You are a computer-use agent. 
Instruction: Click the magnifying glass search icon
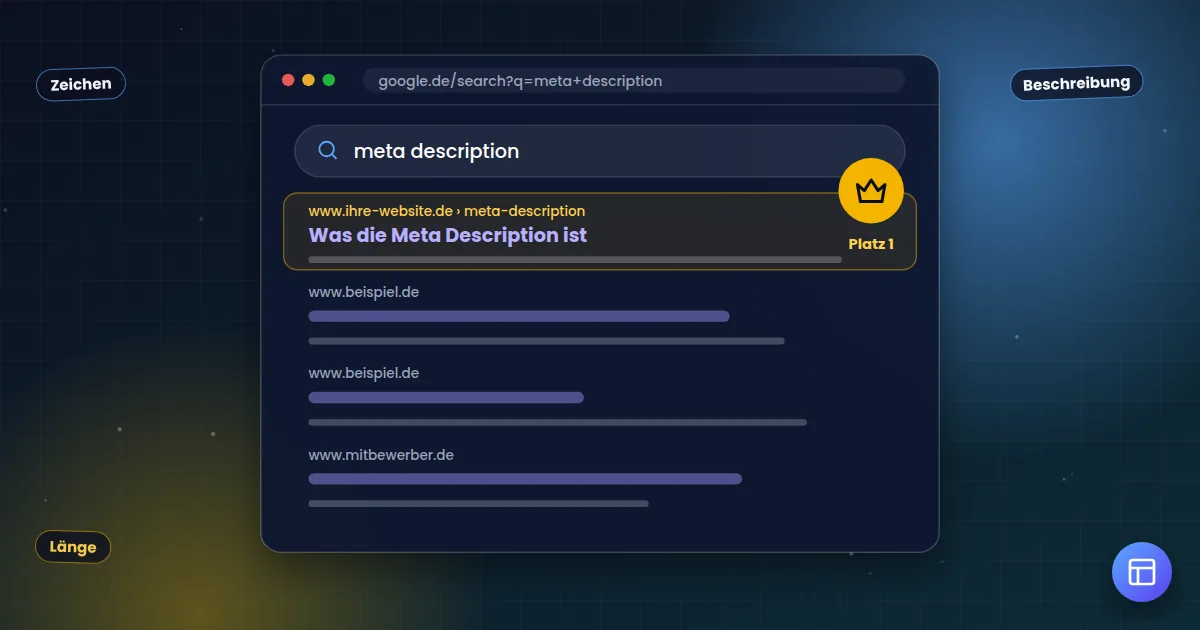tap(327, 151)
